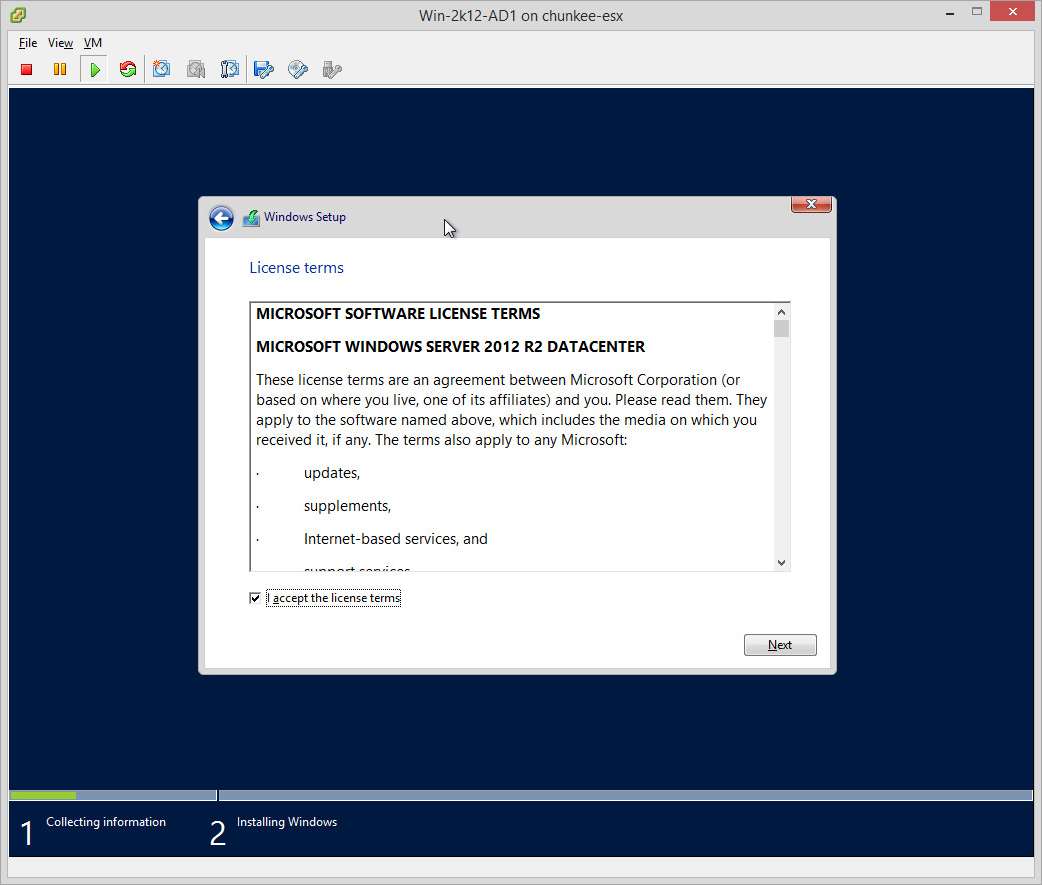1042x885 pixels.
Task: Open the Snapshot Manager icon
Action: tap(230, 69)
